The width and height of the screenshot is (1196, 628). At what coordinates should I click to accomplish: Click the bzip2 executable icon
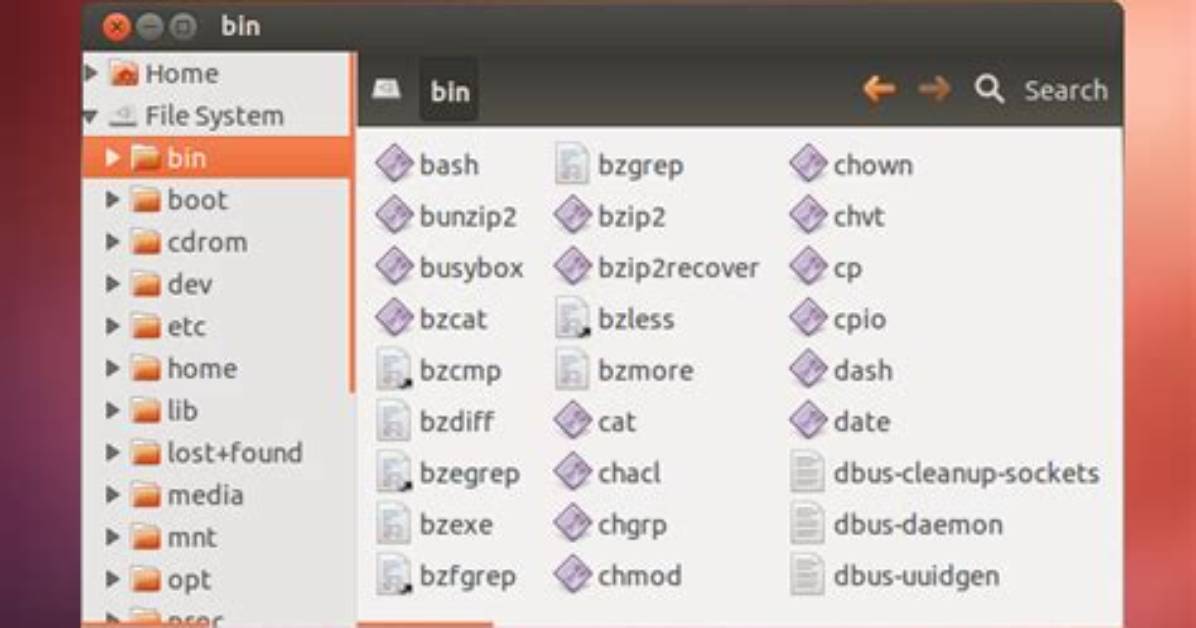(x=573, y=215)
